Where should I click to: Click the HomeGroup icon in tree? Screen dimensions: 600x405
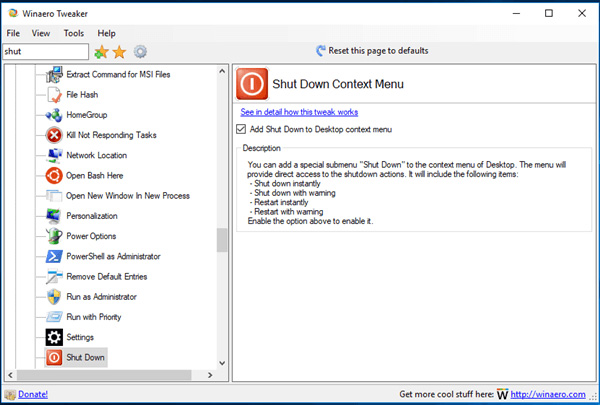(x=54, y=115)
